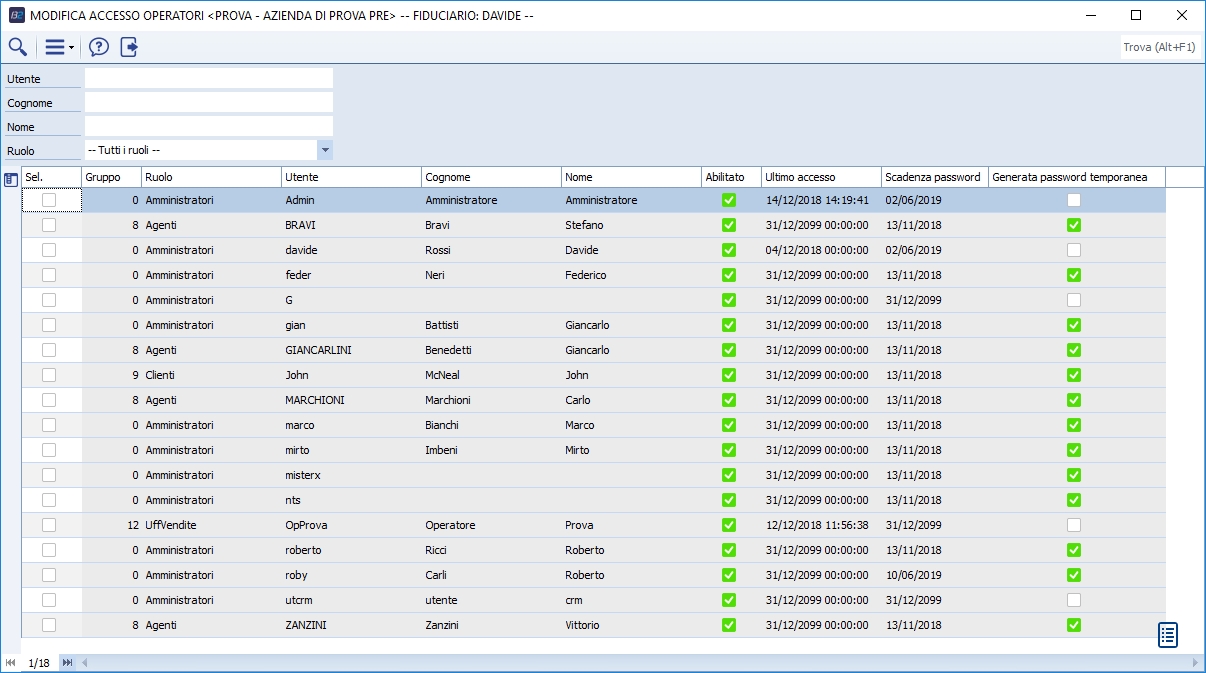Select the MARCHIONI user row
Viewport: 1206px width, 673px height.
[x=315, y=400]
